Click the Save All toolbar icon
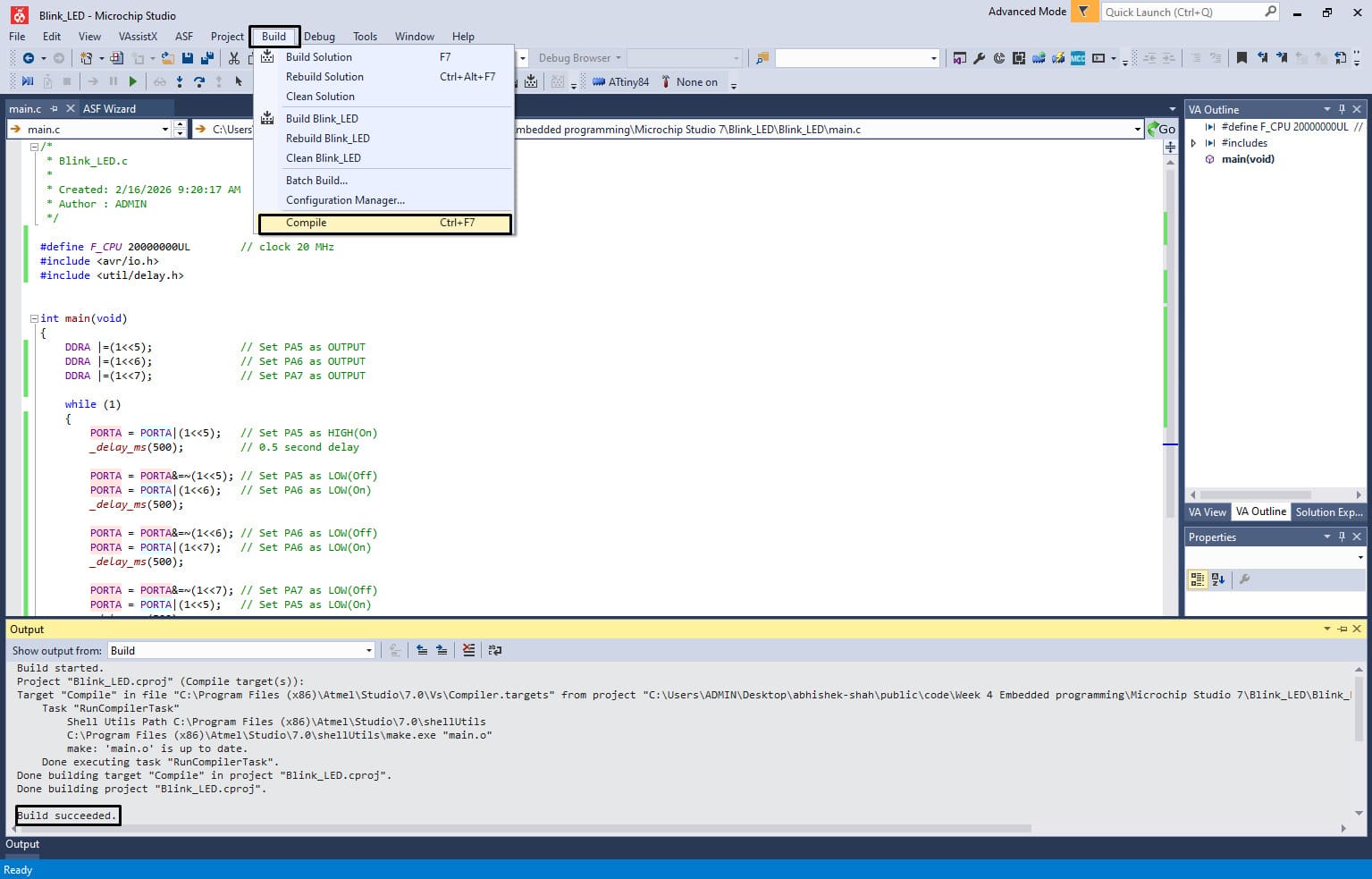The image size is (1372, 879). [207, 58]
